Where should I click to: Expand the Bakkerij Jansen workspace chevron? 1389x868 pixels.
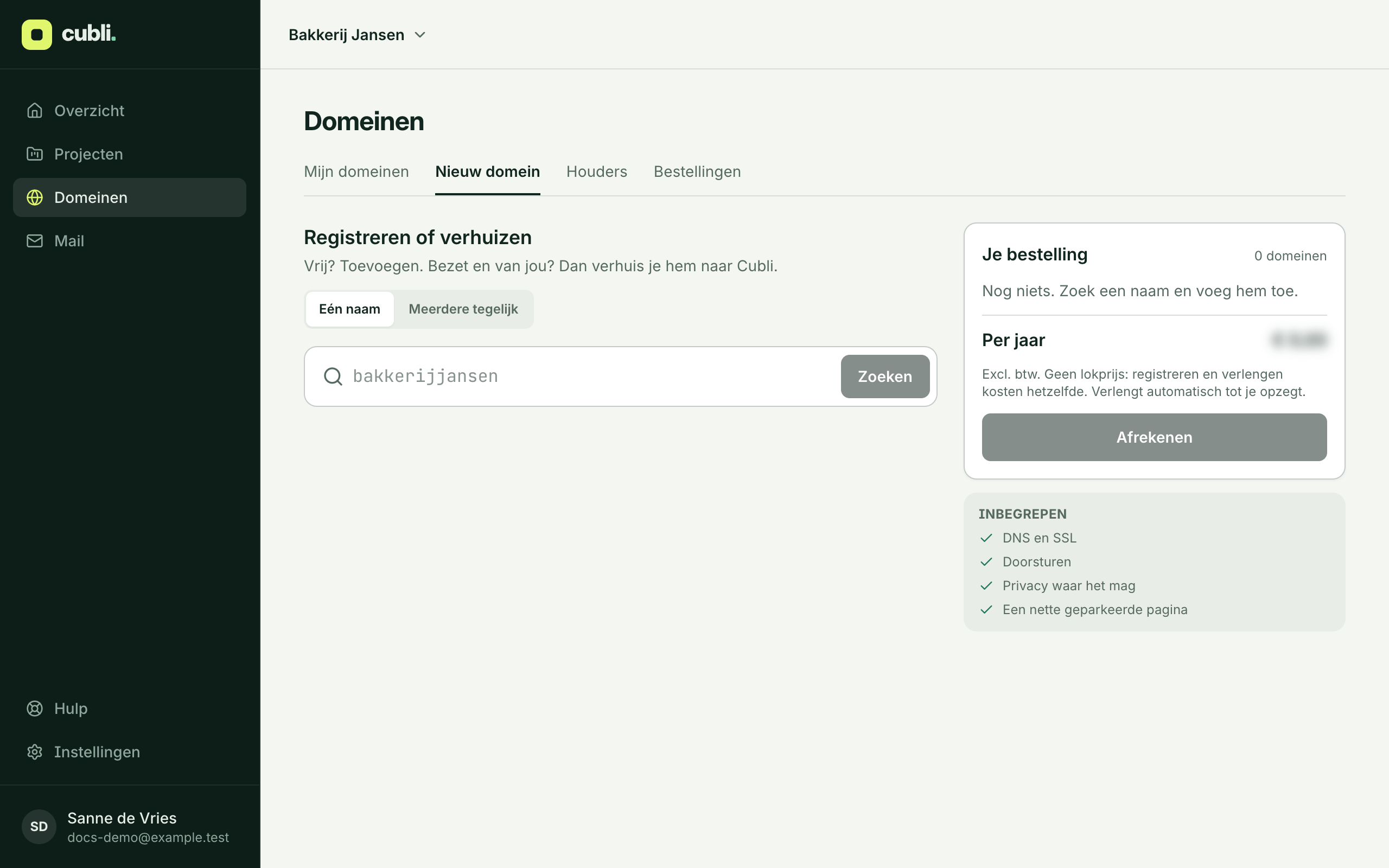420,35
